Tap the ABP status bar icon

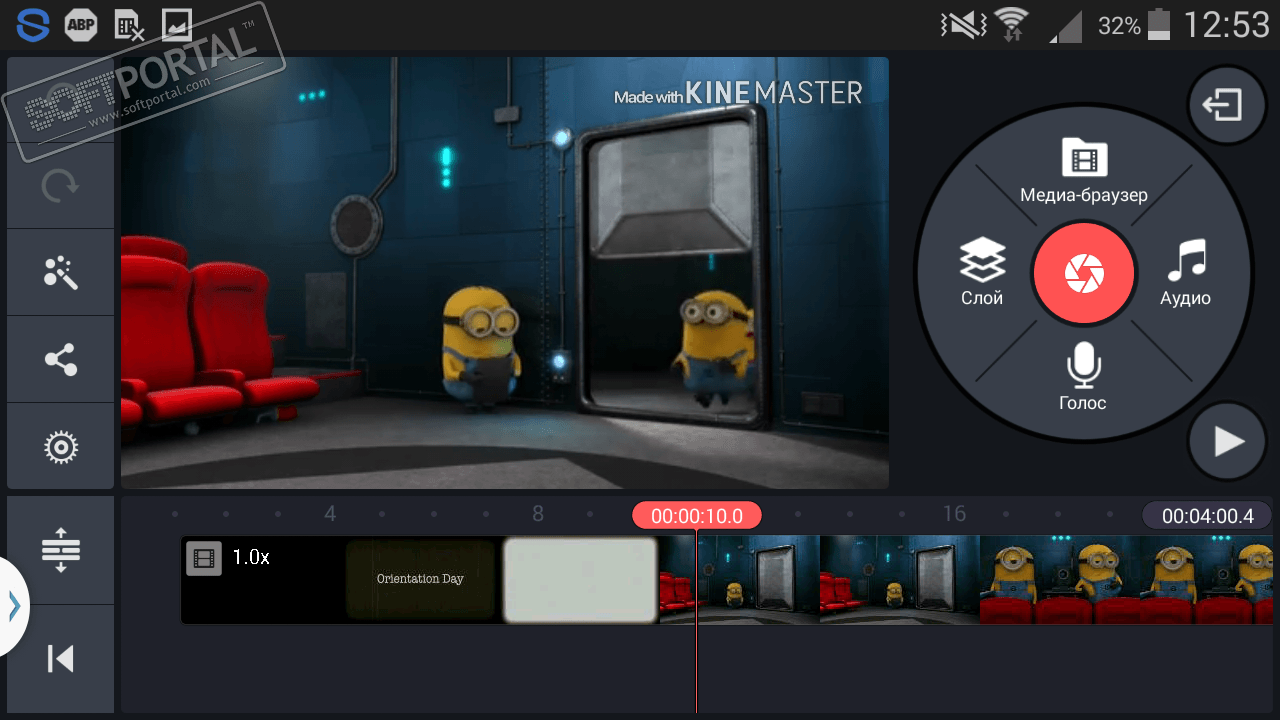[x=81, y=25]
